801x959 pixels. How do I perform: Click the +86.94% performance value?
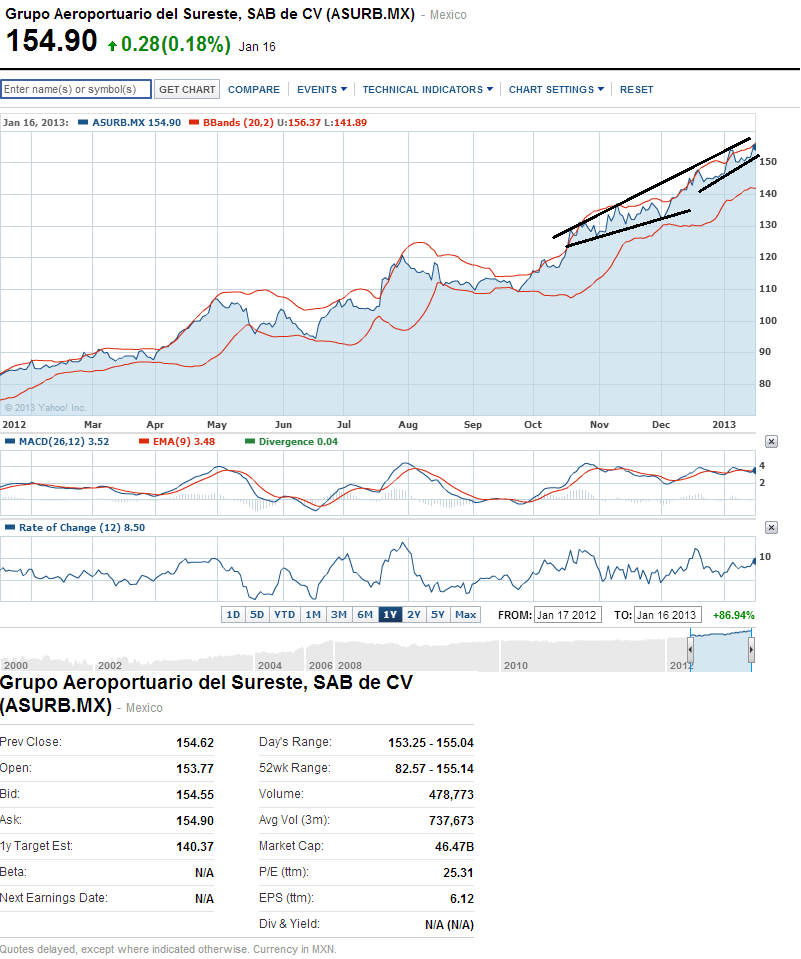pyautogui.click(x=734, y=615)
